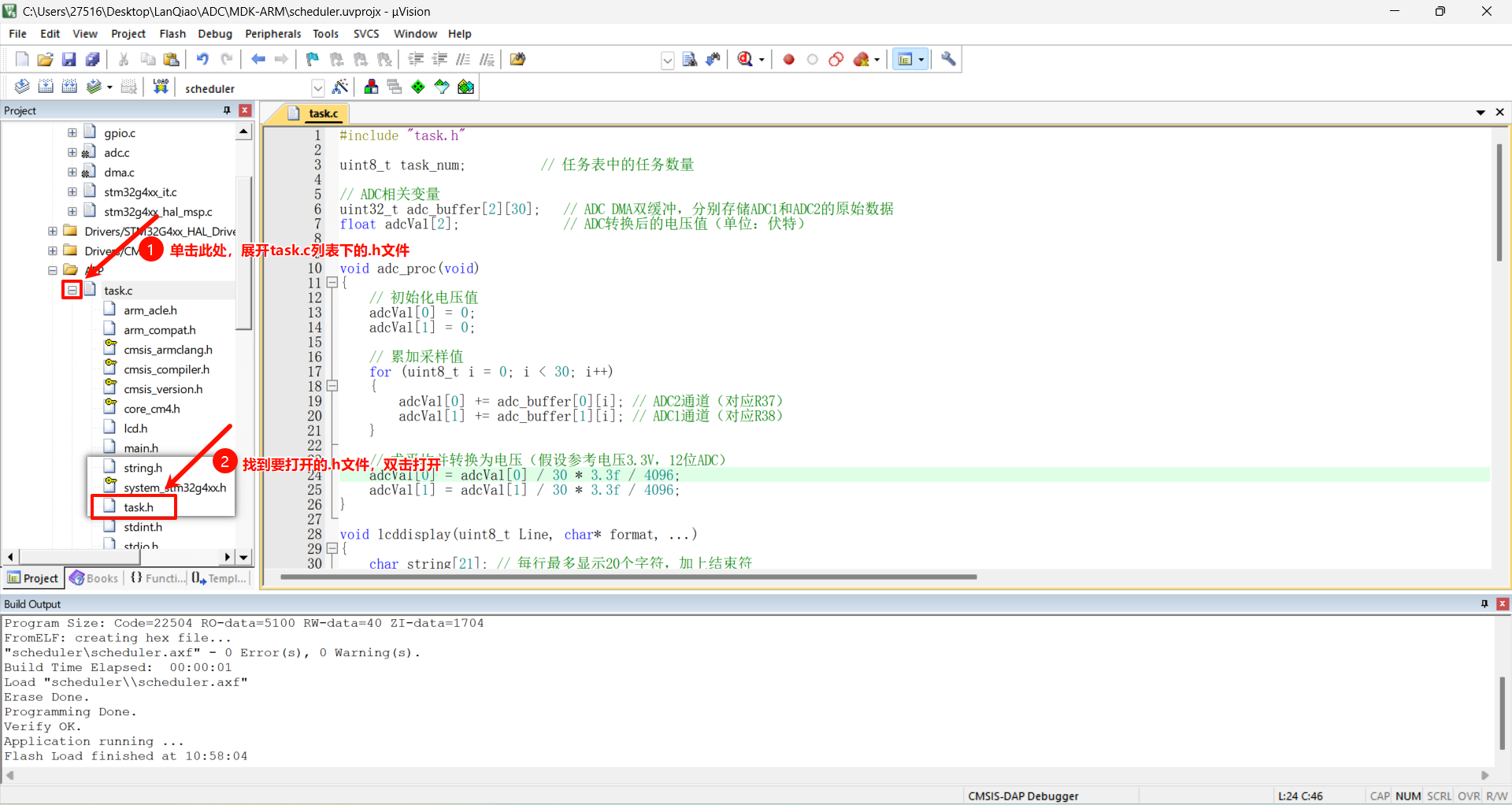Viewport: 1512px width, 805px height.
Task: Switch to the Books tab
Action: [94, 578]
